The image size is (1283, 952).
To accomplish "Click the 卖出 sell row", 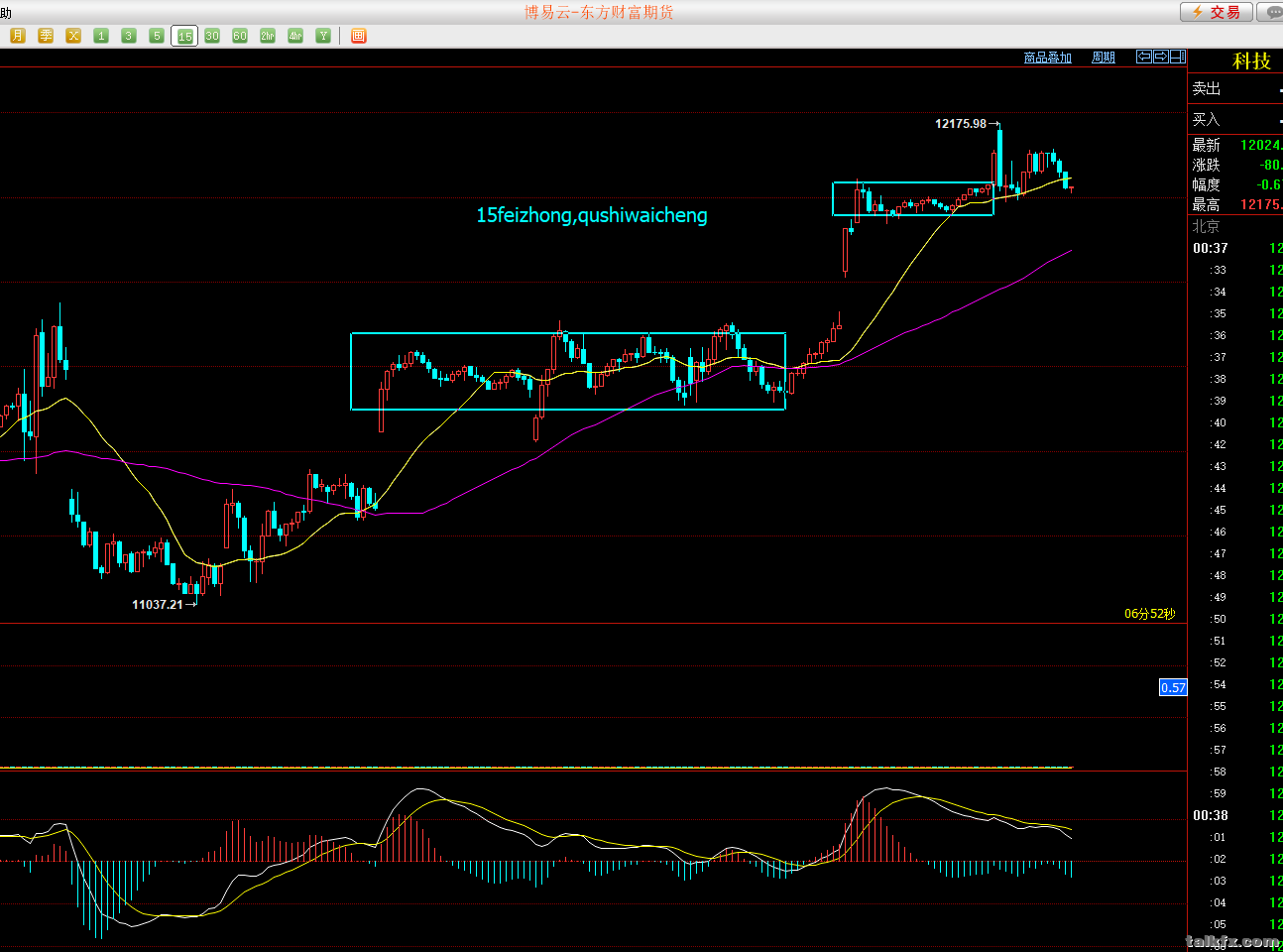I will point(1235,89).
